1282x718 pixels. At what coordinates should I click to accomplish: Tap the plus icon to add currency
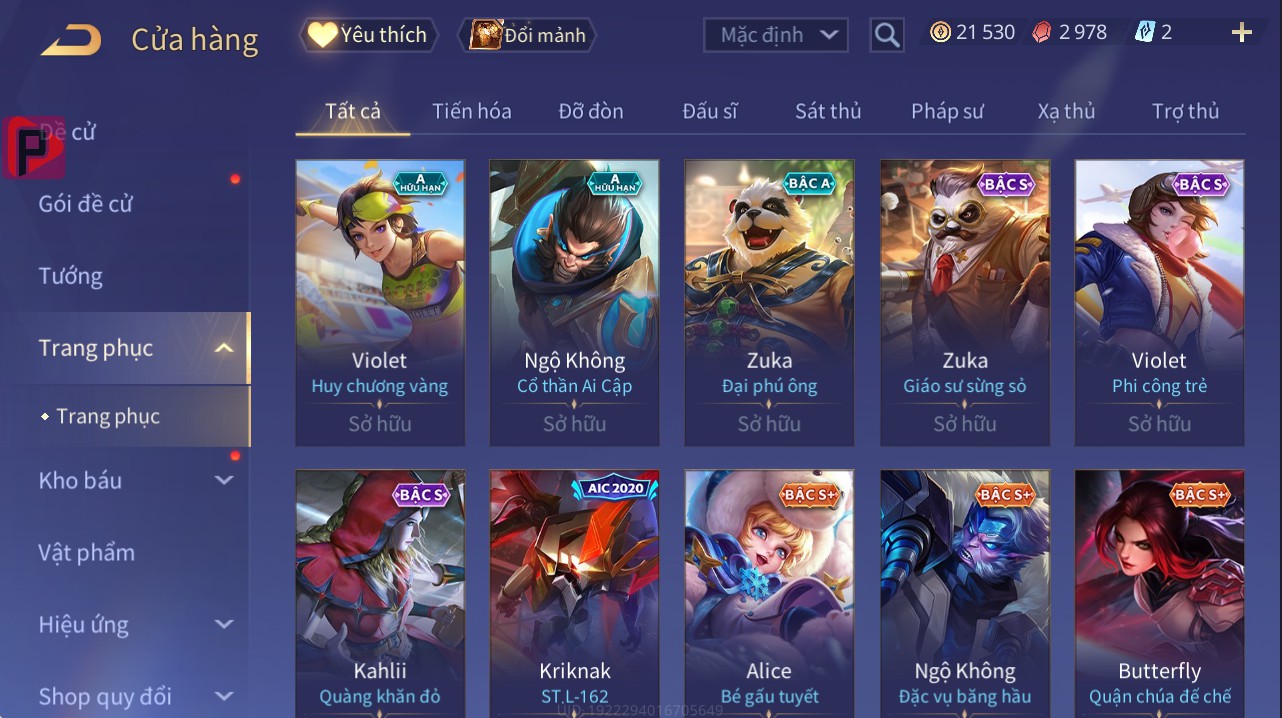1242,33
